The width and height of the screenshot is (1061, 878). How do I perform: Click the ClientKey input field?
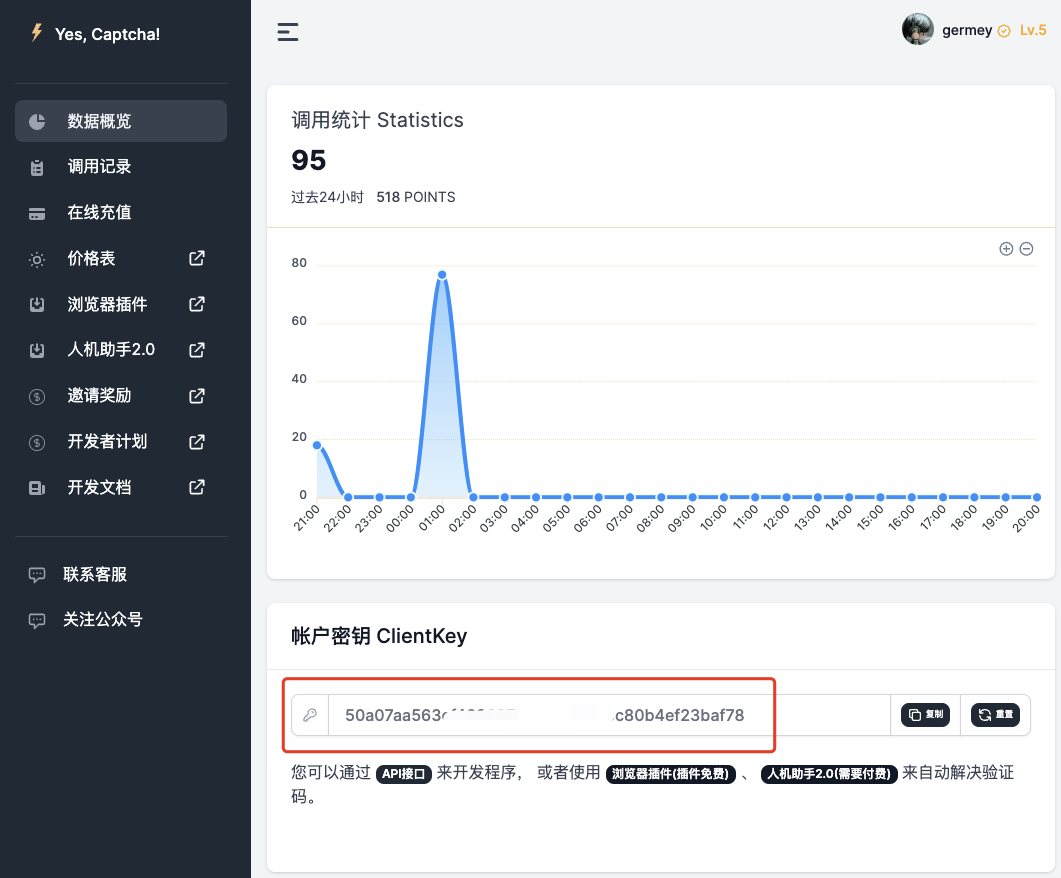pos(609,715)
